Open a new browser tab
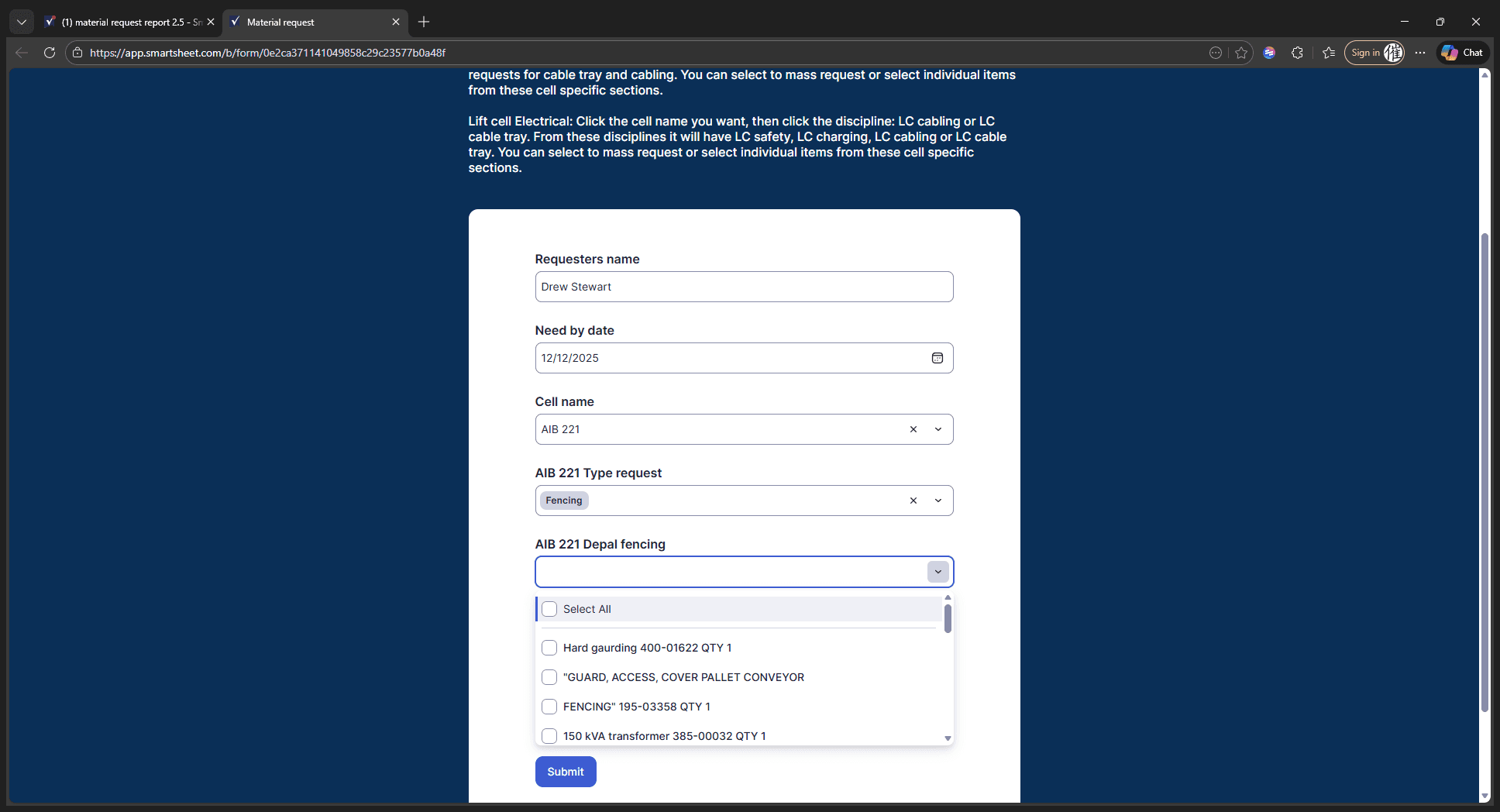The image size is (1500, 812). point(424,22)
